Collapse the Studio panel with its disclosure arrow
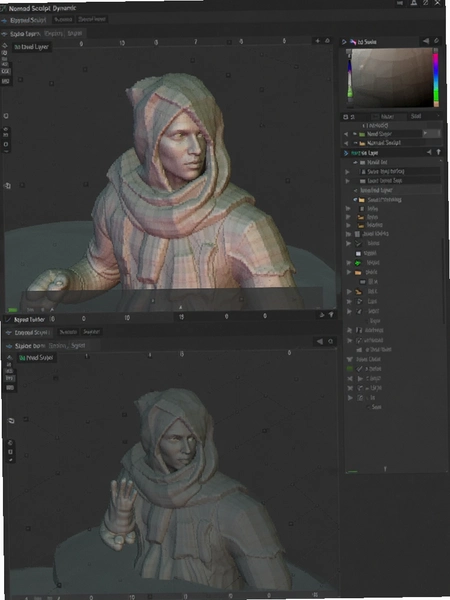This screenshot has width=450, height=600. pos(344,42)
